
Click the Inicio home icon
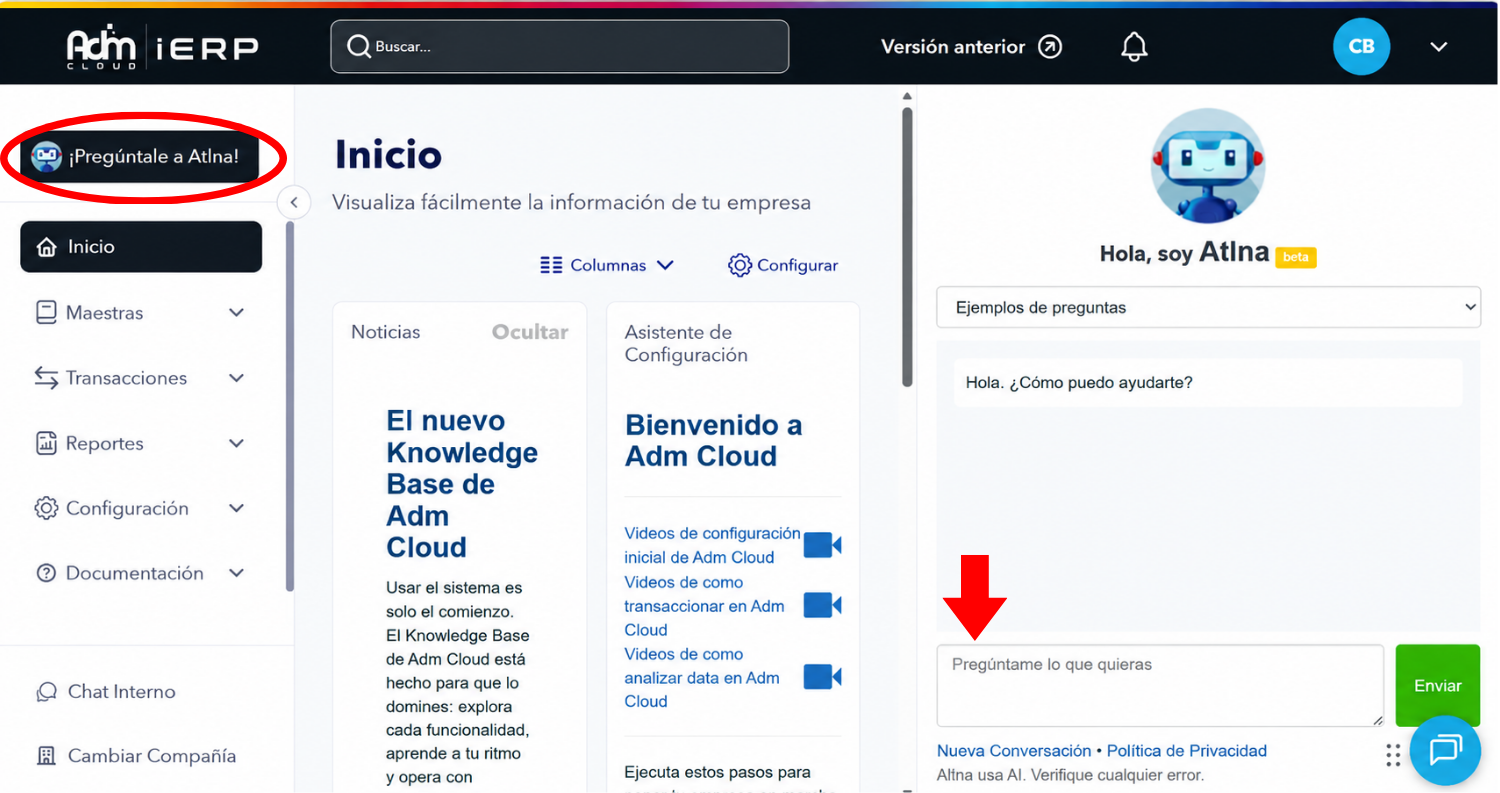(x=46, y=247)
